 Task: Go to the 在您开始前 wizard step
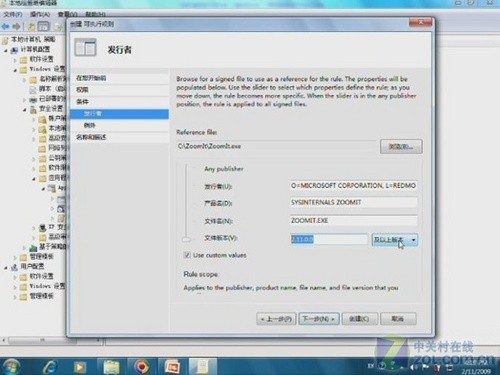click(120, 78)
